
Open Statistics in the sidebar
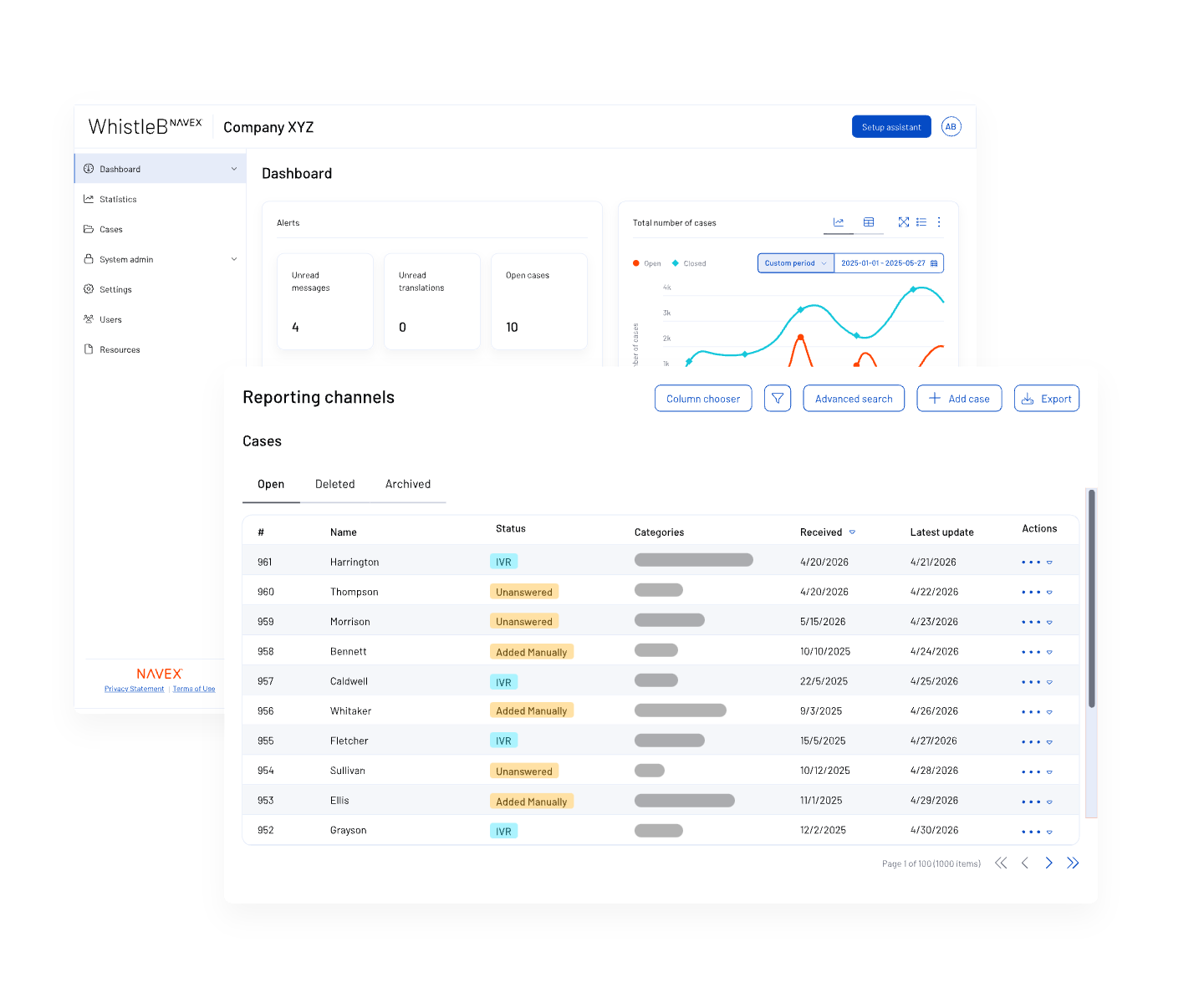118,199
